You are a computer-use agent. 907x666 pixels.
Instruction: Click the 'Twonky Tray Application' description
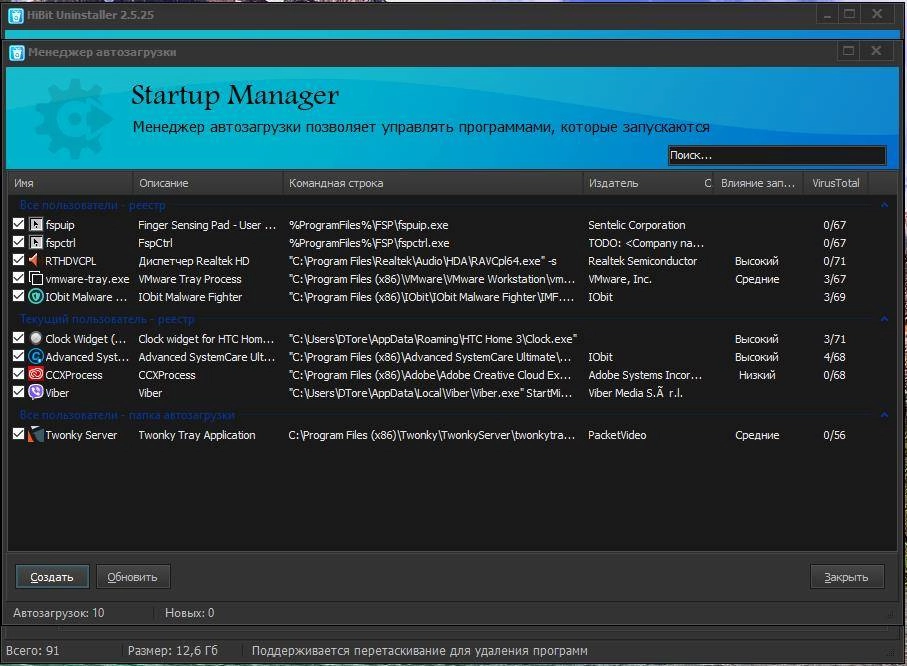coord(197,435)
